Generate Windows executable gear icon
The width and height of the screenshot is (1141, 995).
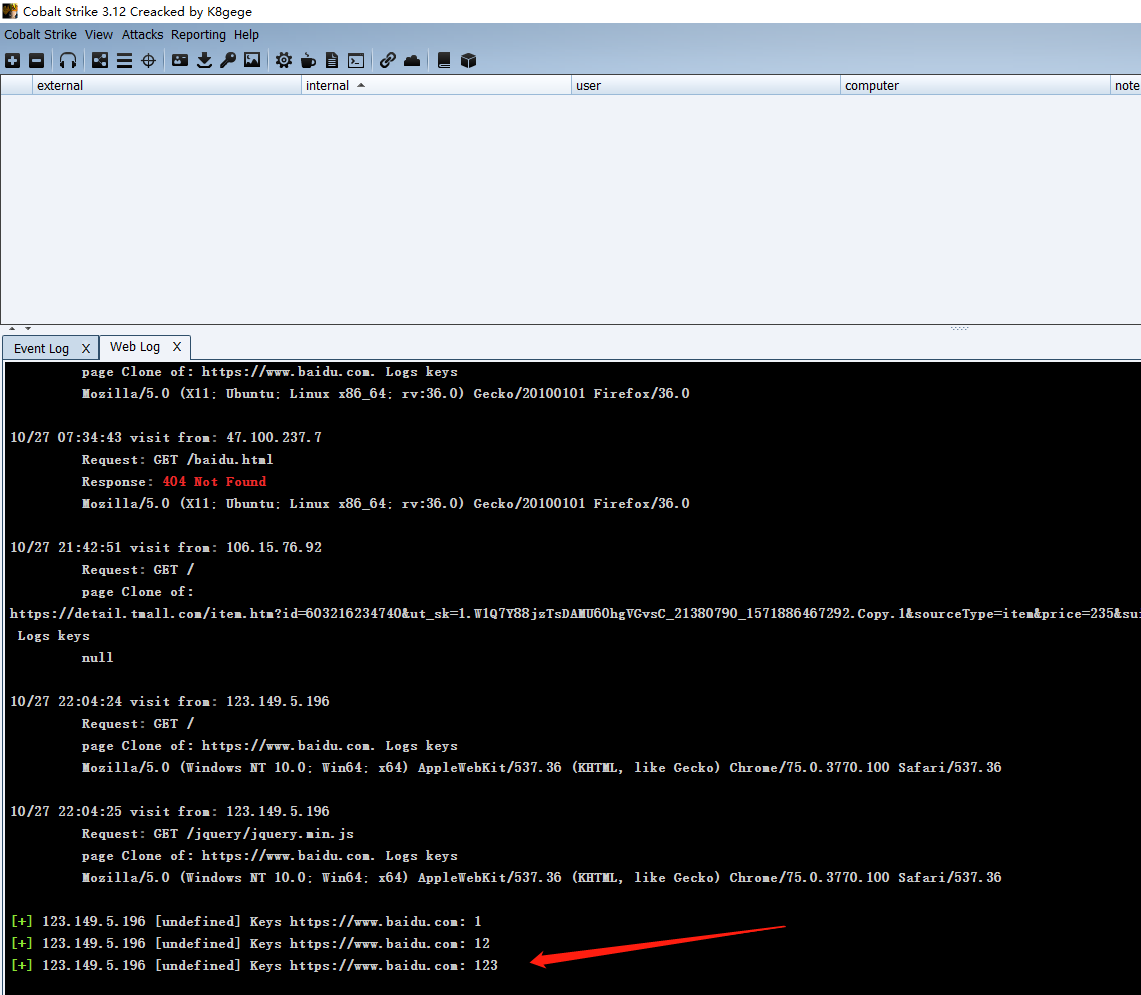(x=284, y=60)
